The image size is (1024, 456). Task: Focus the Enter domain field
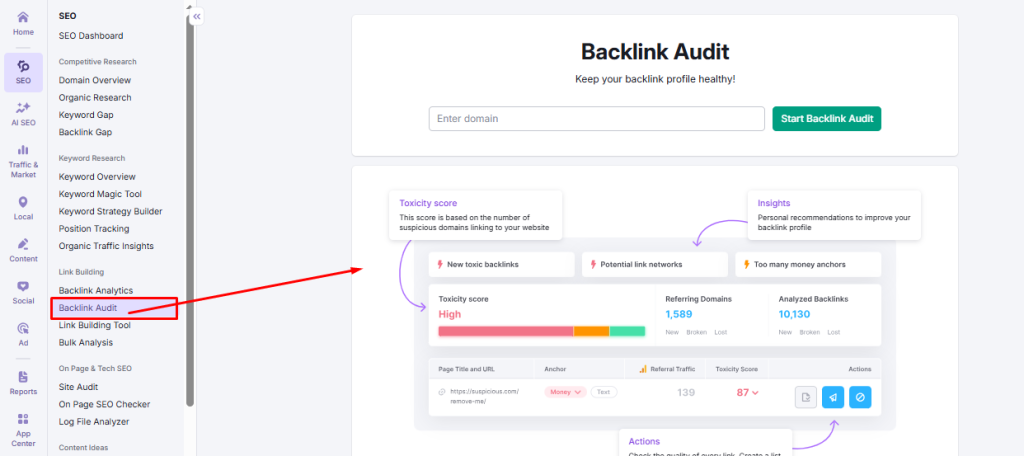click(x=596, y=119)
